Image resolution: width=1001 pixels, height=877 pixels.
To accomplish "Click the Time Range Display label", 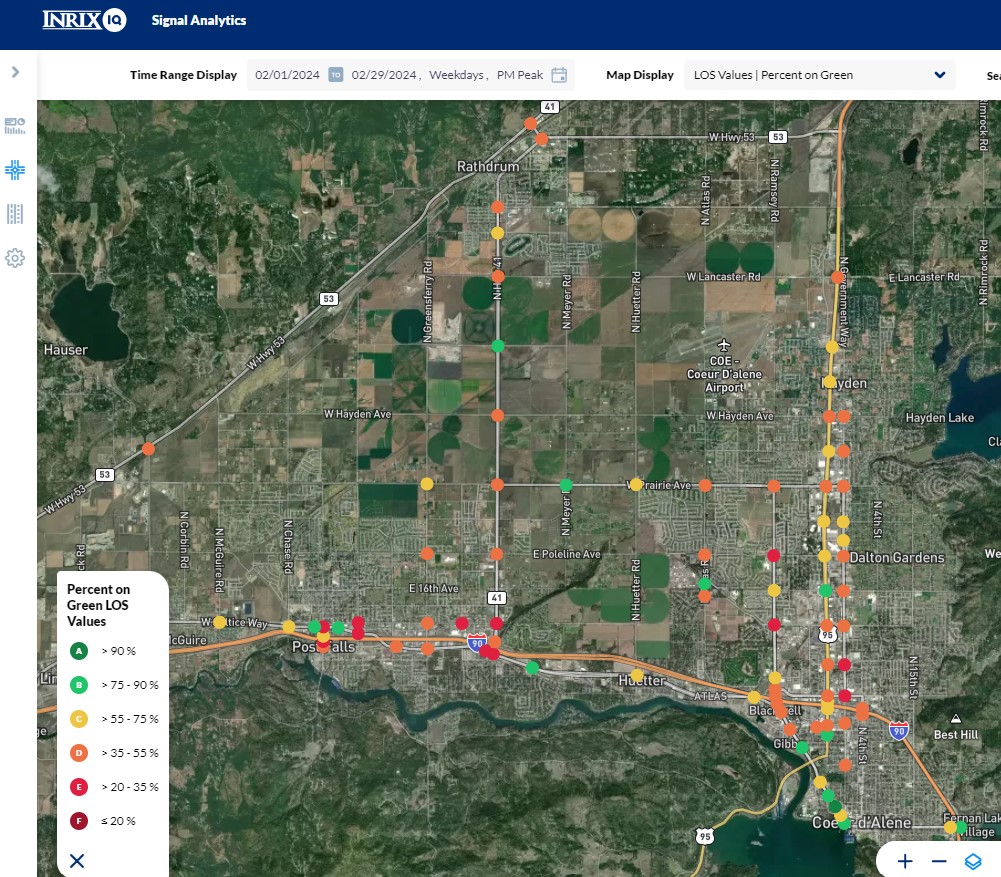I will pyautogui.click(x=183, y=75).
